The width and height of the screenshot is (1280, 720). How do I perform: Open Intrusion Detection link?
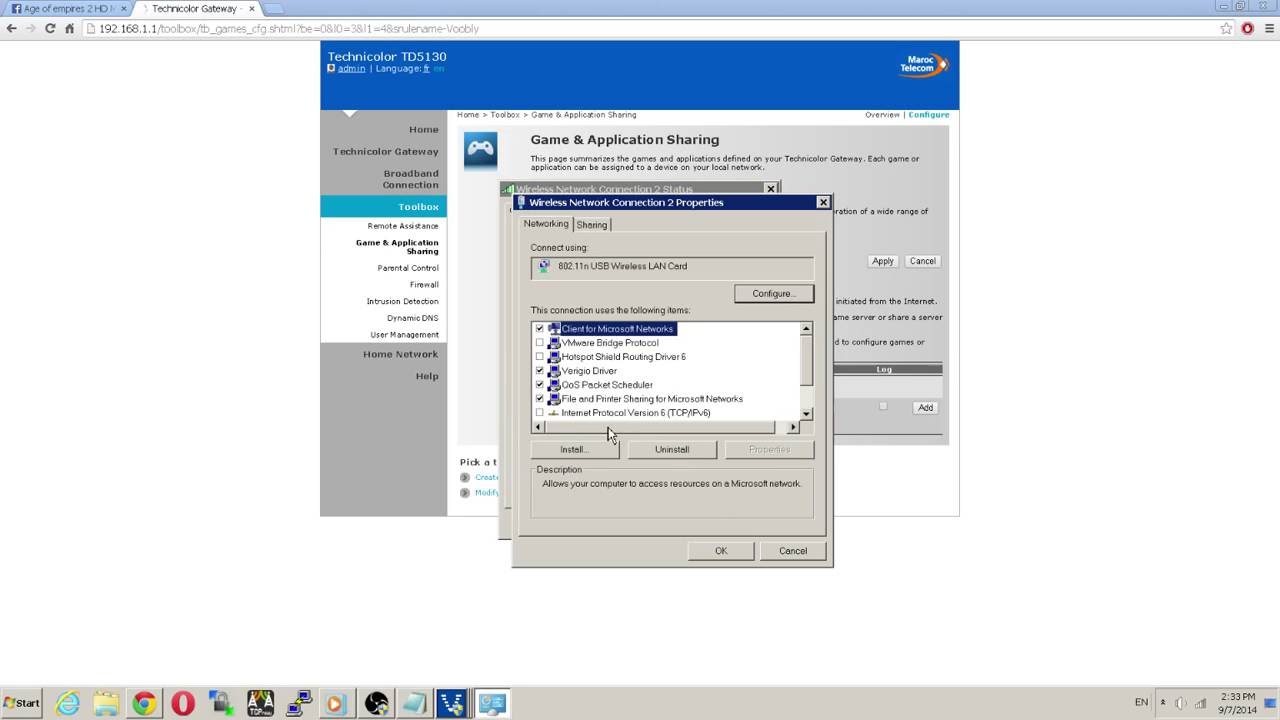(x=403, y=301)
